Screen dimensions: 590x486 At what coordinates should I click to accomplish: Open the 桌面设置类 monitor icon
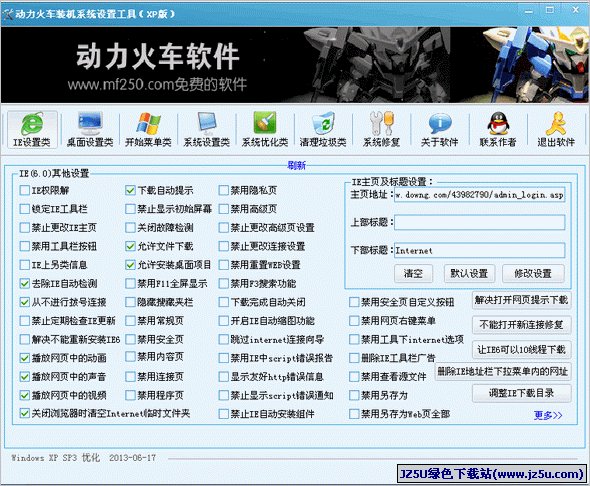[90, 129]
